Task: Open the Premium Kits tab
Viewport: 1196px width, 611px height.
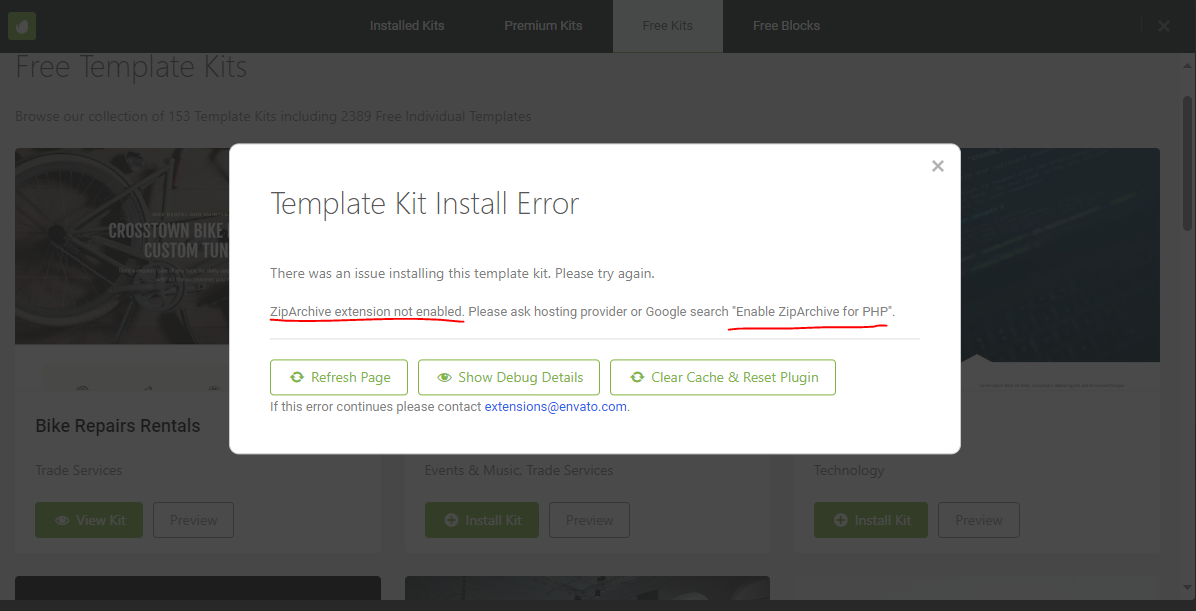Action: pos(543,25)
